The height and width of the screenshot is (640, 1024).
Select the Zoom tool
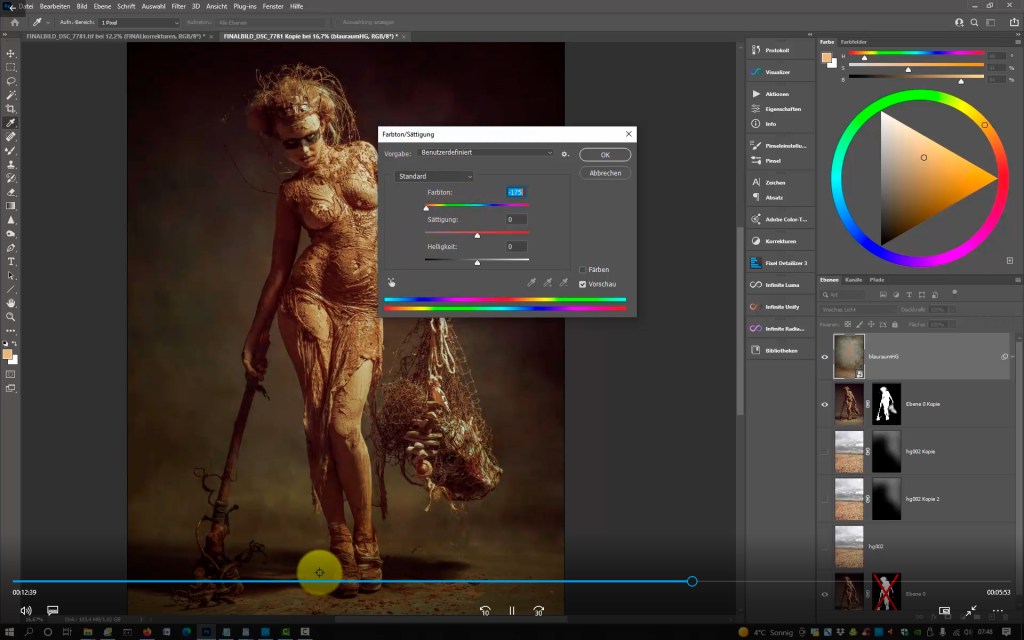(x=11, y=317)
